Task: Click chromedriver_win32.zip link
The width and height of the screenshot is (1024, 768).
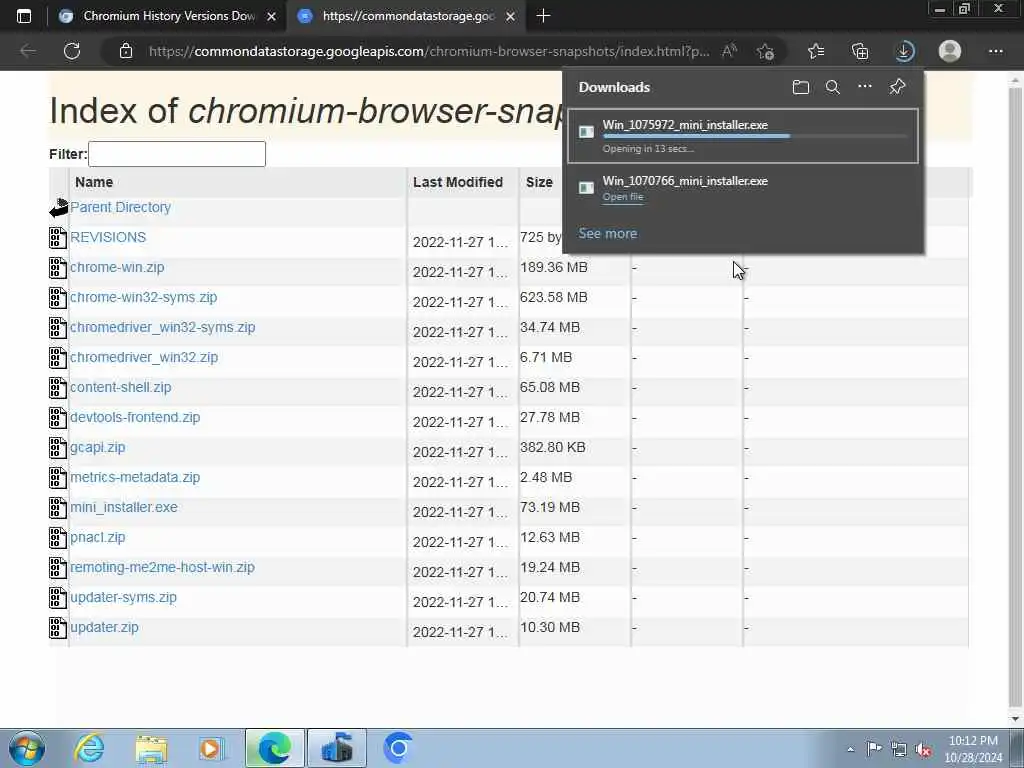Action: pos(144,357)
